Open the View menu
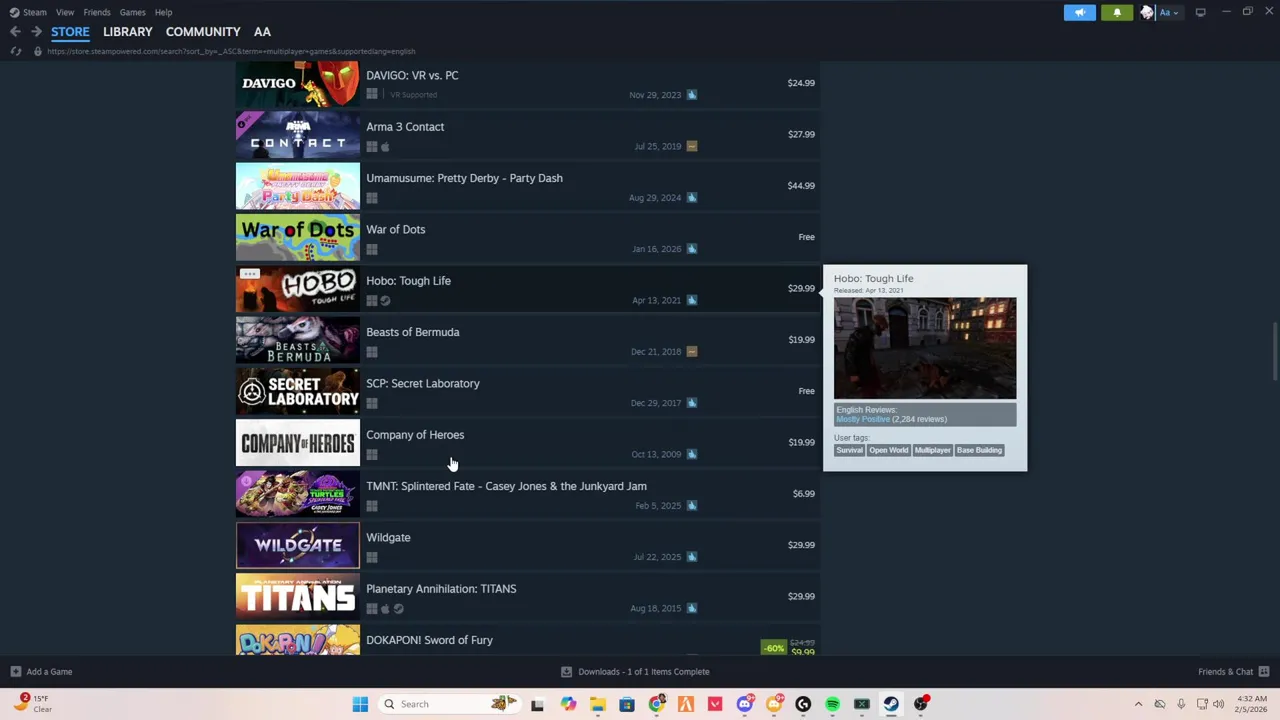Image resolution: width=1280 pixels, height=720 pixels. [65, 12]
